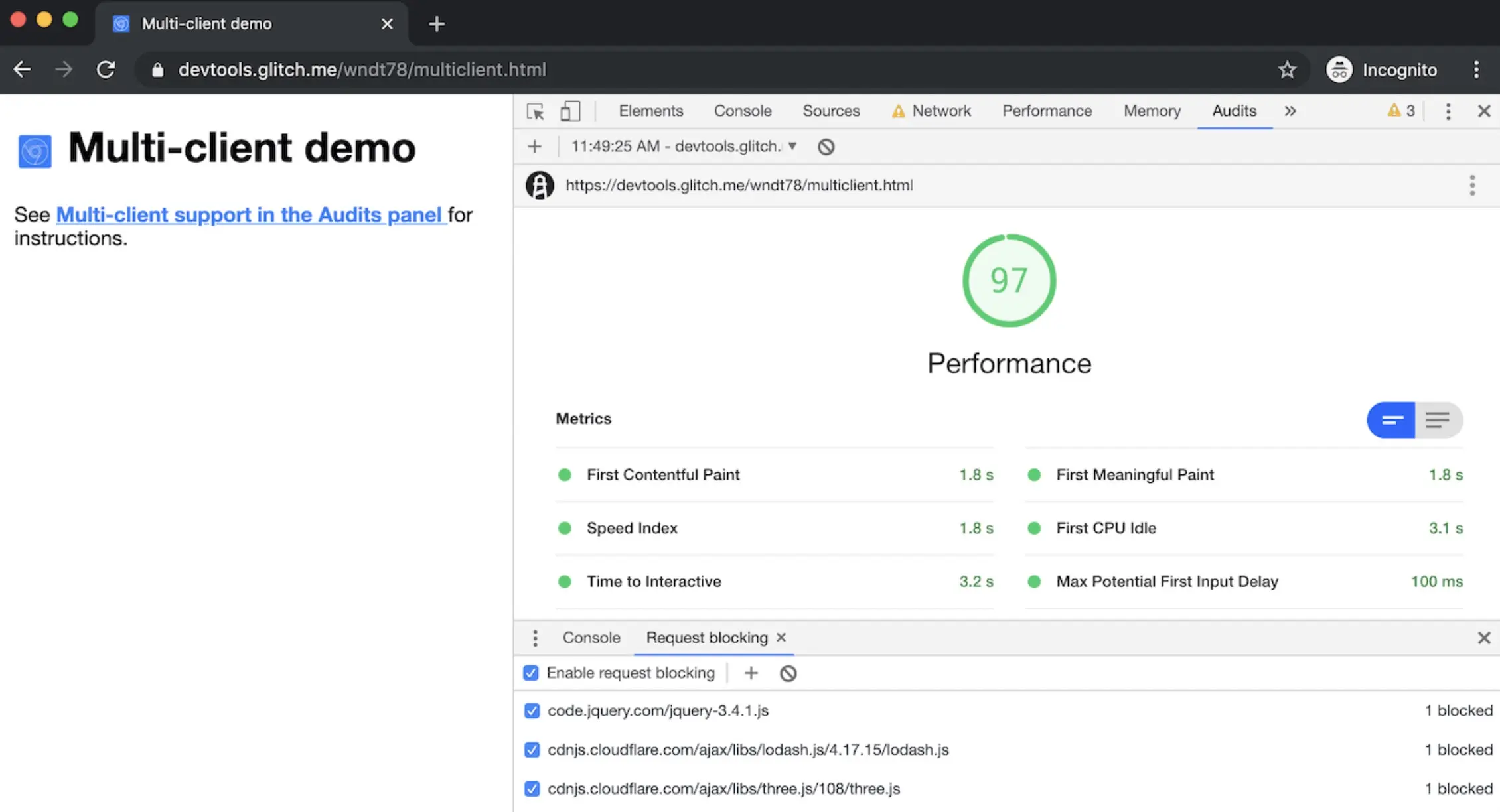Open the drawer's three-dot menu
Screen dimensions: 1500x812
[x=535, y=638]
